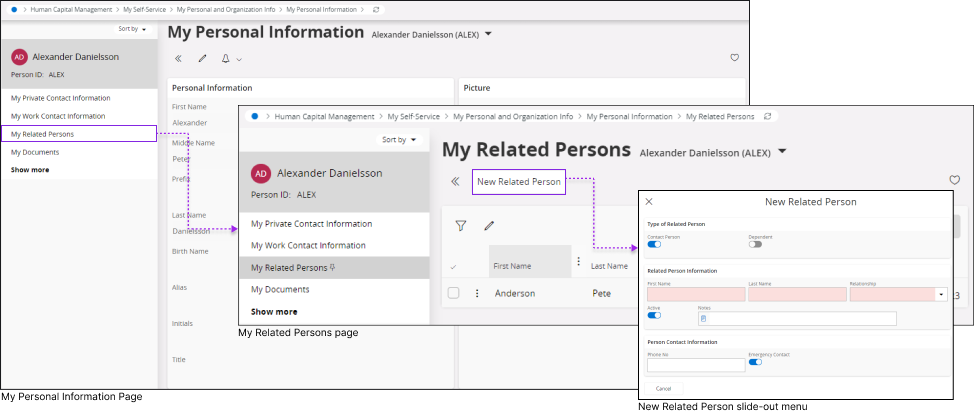
Task: Click the heart favorite icon on My Related Persons
Action: (x=954, y=181)
